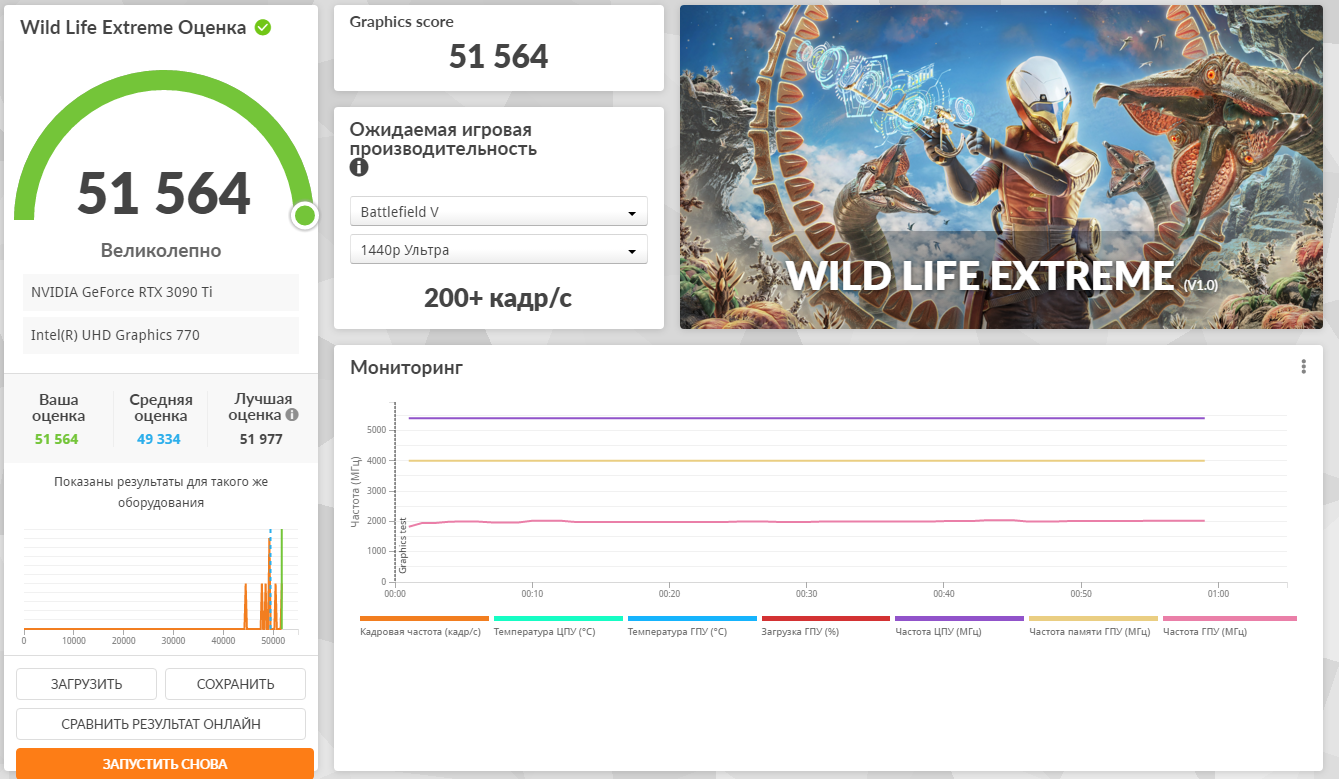Click СРАВНИТЬ РЕЗУЛЬТАТ ОНЛАЙН button
This screenshot has width=1339, height=779.
(x=161, y=724)
